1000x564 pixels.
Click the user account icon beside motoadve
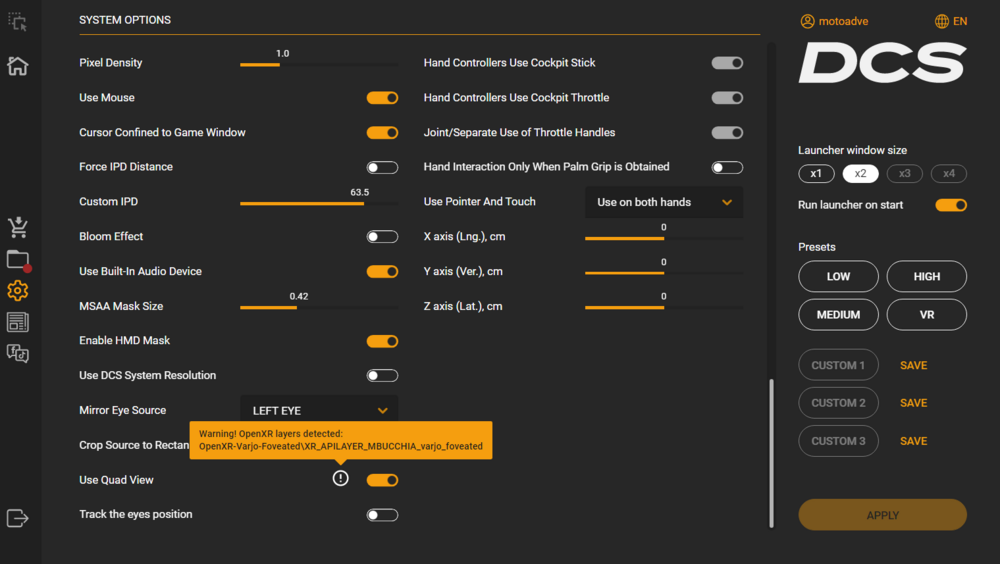coord(807,21)
